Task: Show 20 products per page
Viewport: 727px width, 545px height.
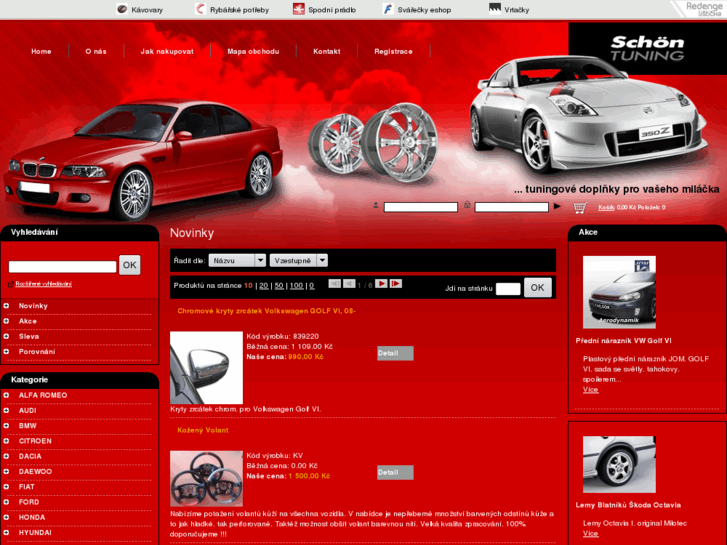Action: 264,286
